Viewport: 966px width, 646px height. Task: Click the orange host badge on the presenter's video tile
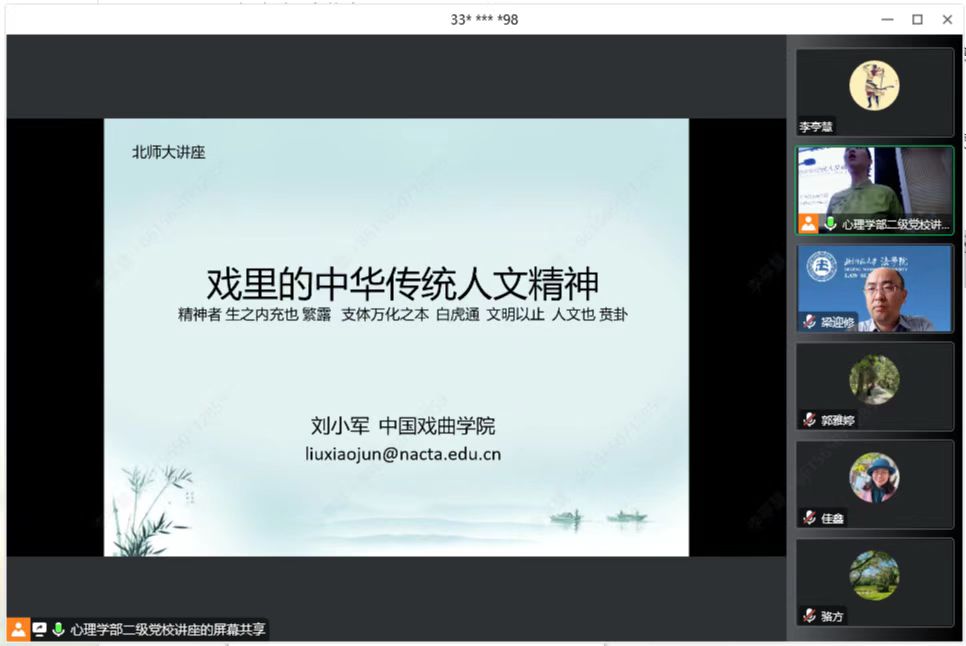coord(808,223)
